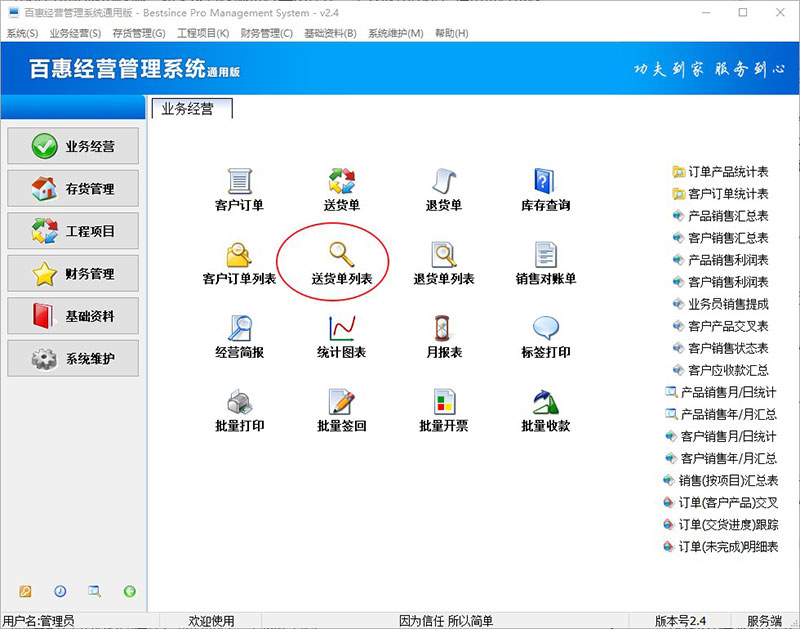This screenshot has height=629, width=800.
Task: Open the 业务员销售提成 report
Action: (720, 304)
